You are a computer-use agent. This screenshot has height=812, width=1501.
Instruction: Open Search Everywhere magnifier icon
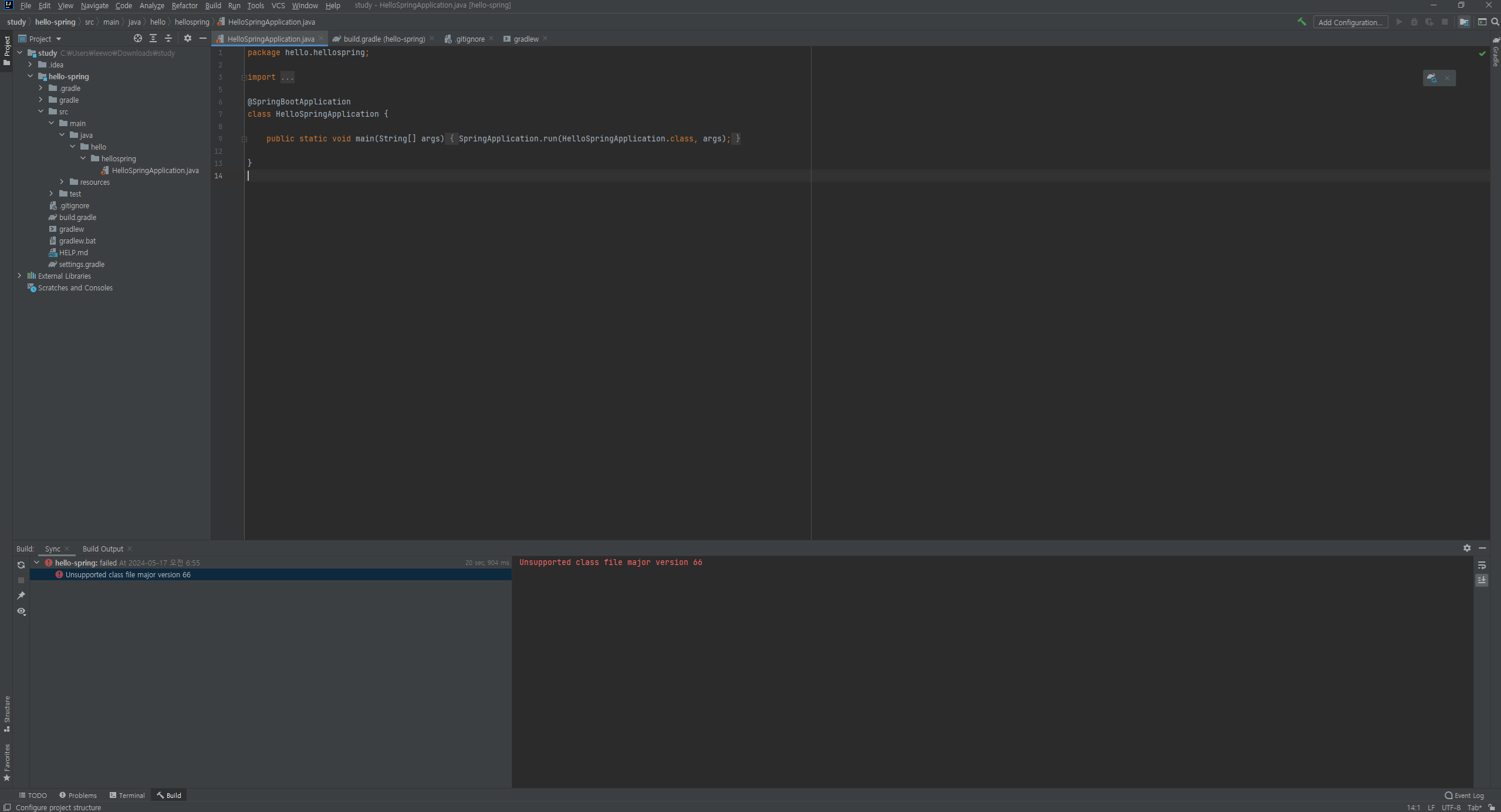point(1495,22)
